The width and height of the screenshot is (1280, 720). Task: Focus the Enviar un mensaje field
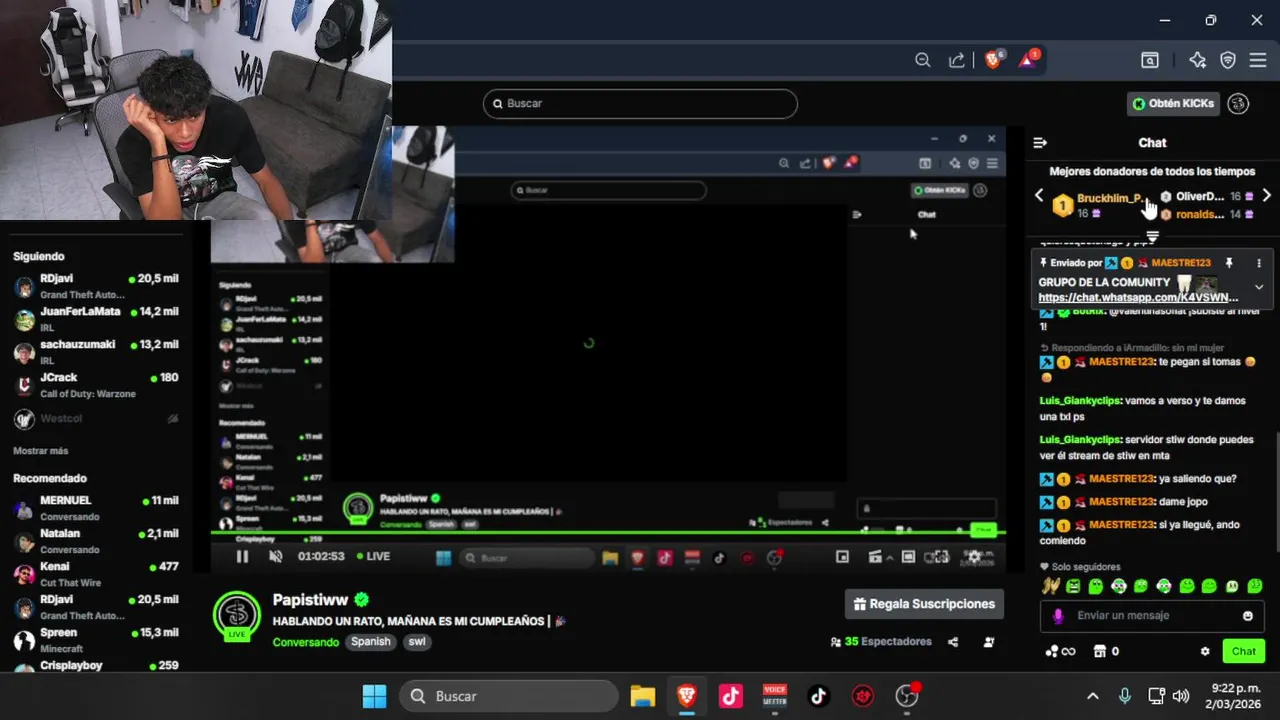point(1152,616)
